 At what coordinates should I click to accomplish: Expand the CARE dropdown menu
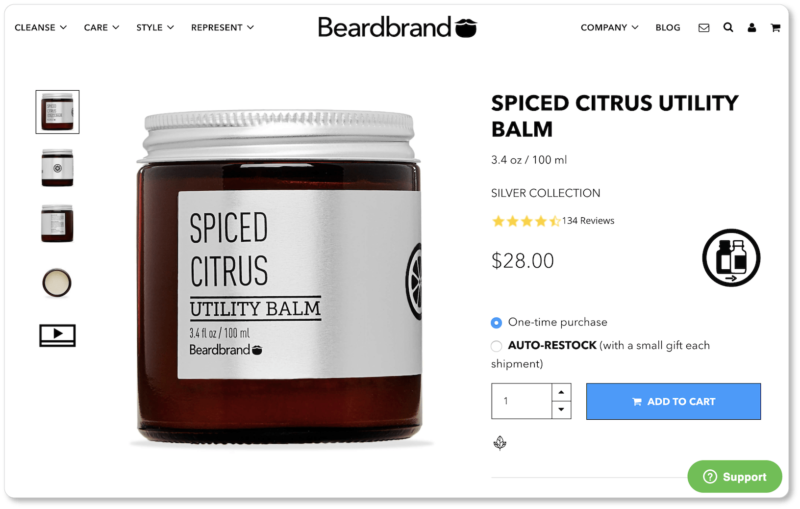[102, 28]
